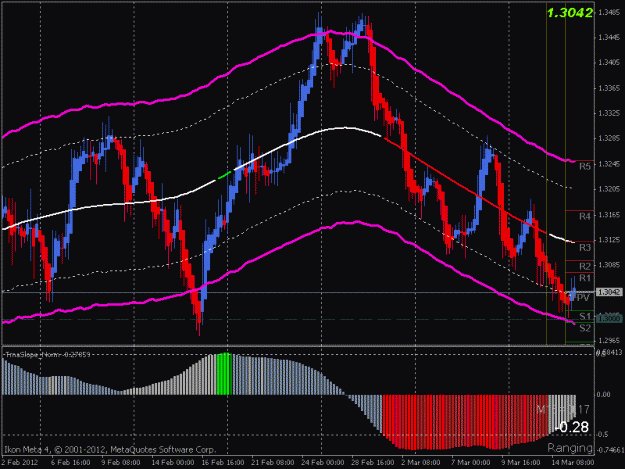Click the green 1.3042 price display
This screenshot has height=469, width=625.
pyautogui.click(x=570, y=13)
